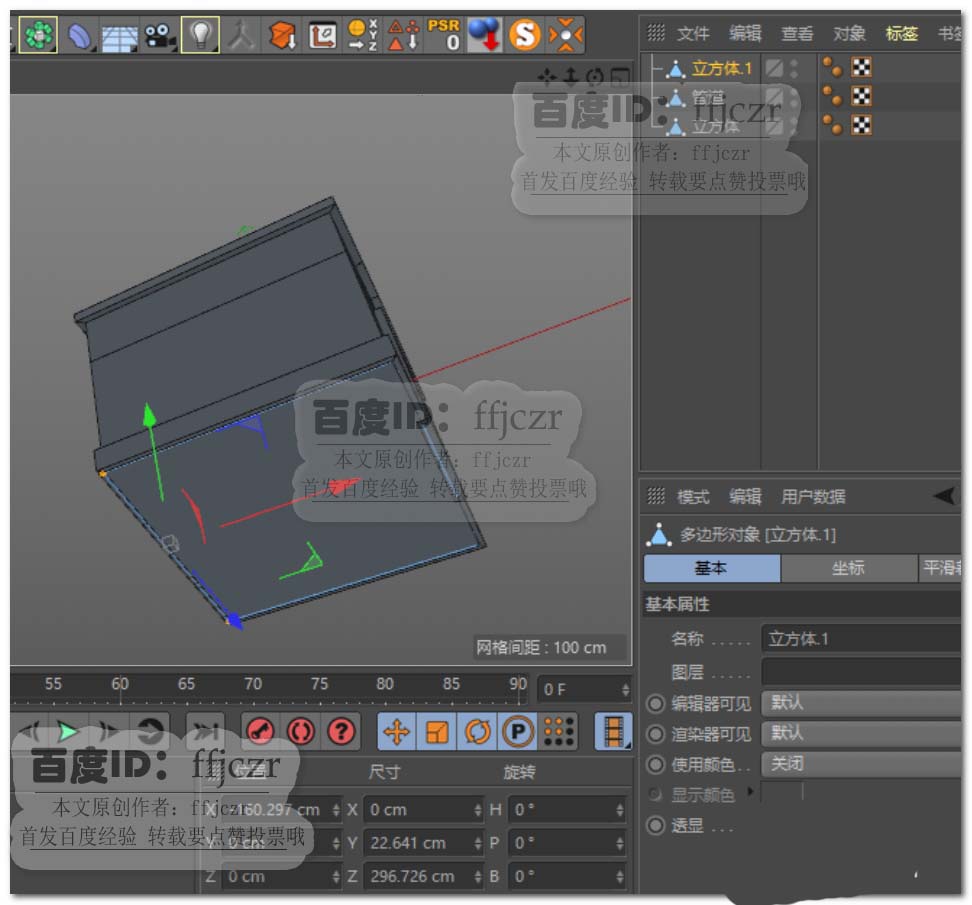Jump to the end of the timeline
Image resolution: width=972 pixels, height=905 pixels.
click(205, 732)
